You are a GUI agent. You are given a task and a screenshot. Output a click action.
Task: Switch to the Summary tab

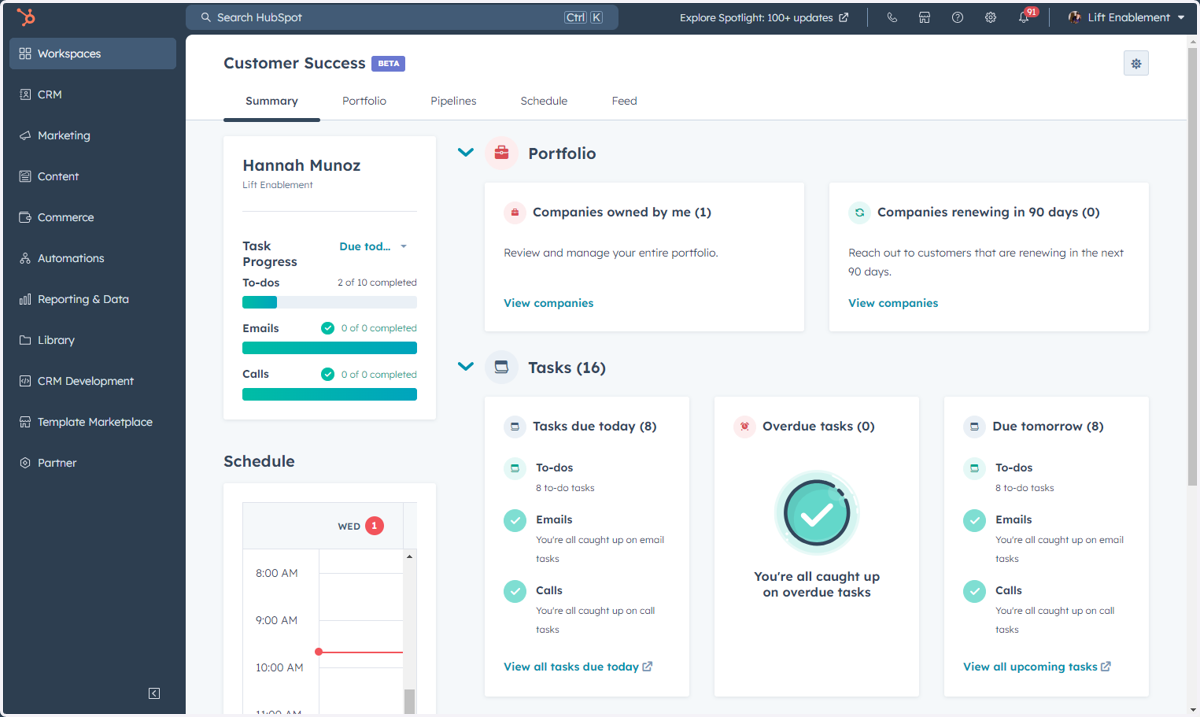click(x=272, y=101)
